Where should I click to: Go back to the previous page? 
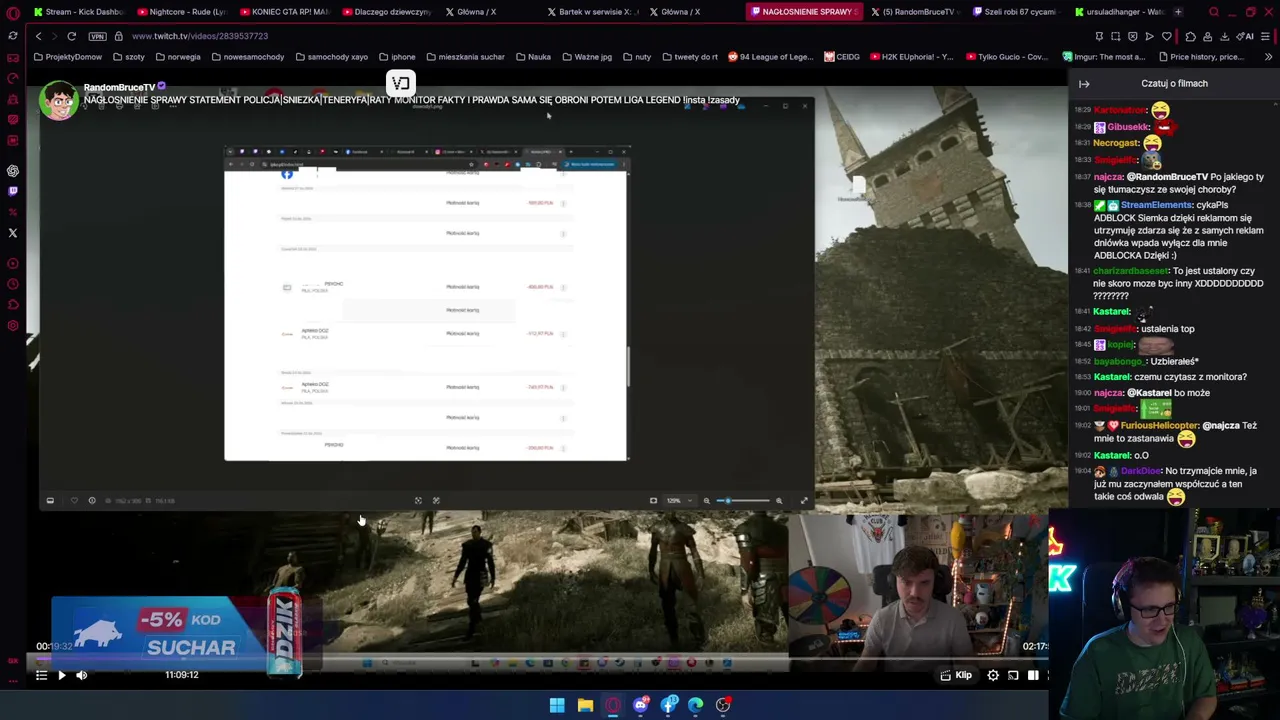click(x=38, y=36)
